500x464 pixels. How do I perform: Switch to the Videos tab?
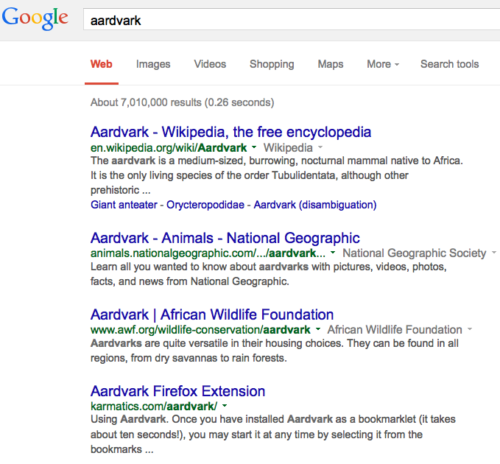tap(210, 64)
